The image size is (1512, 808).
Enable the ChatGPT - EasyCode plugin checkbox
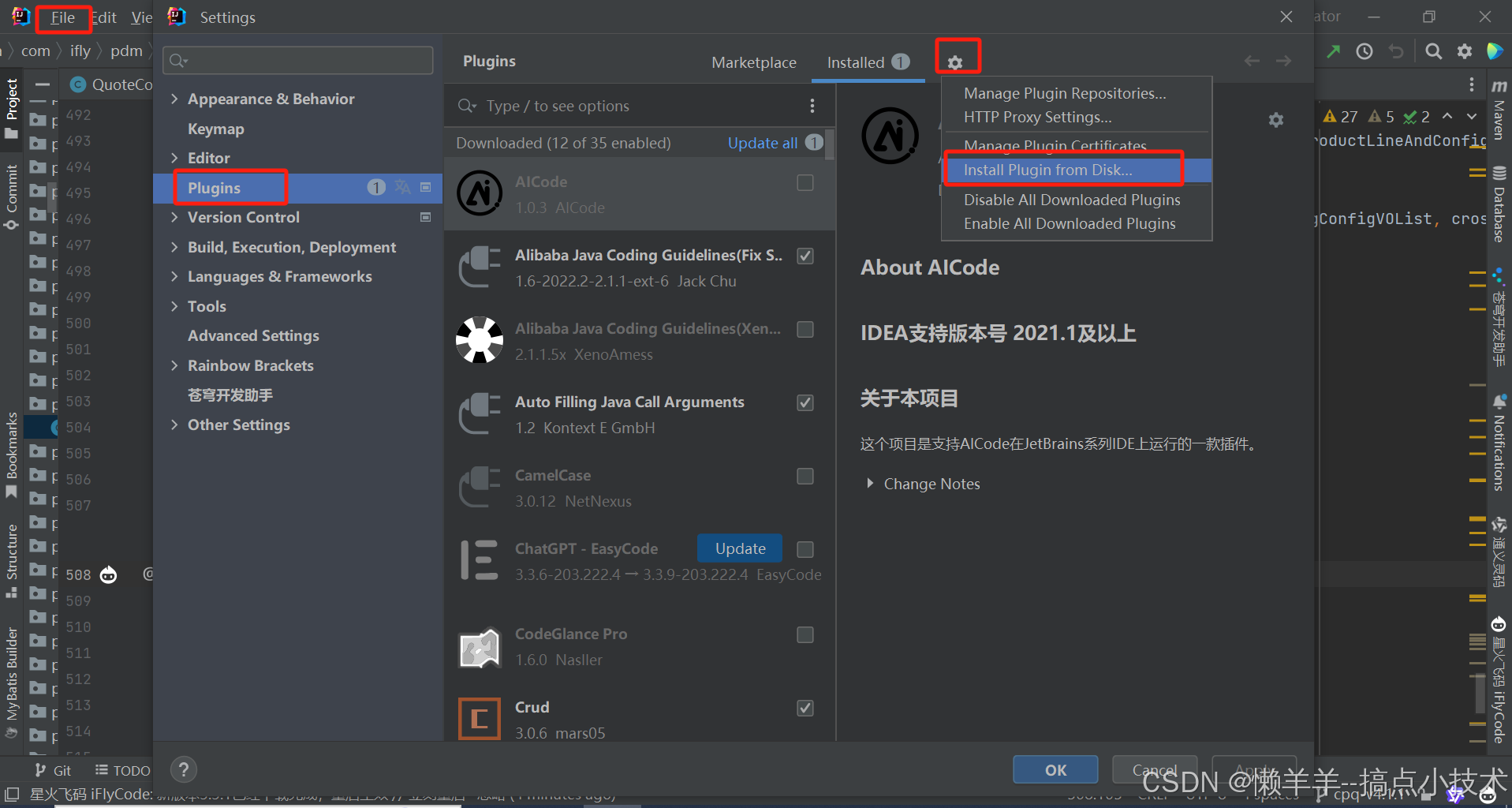(805, 549)
